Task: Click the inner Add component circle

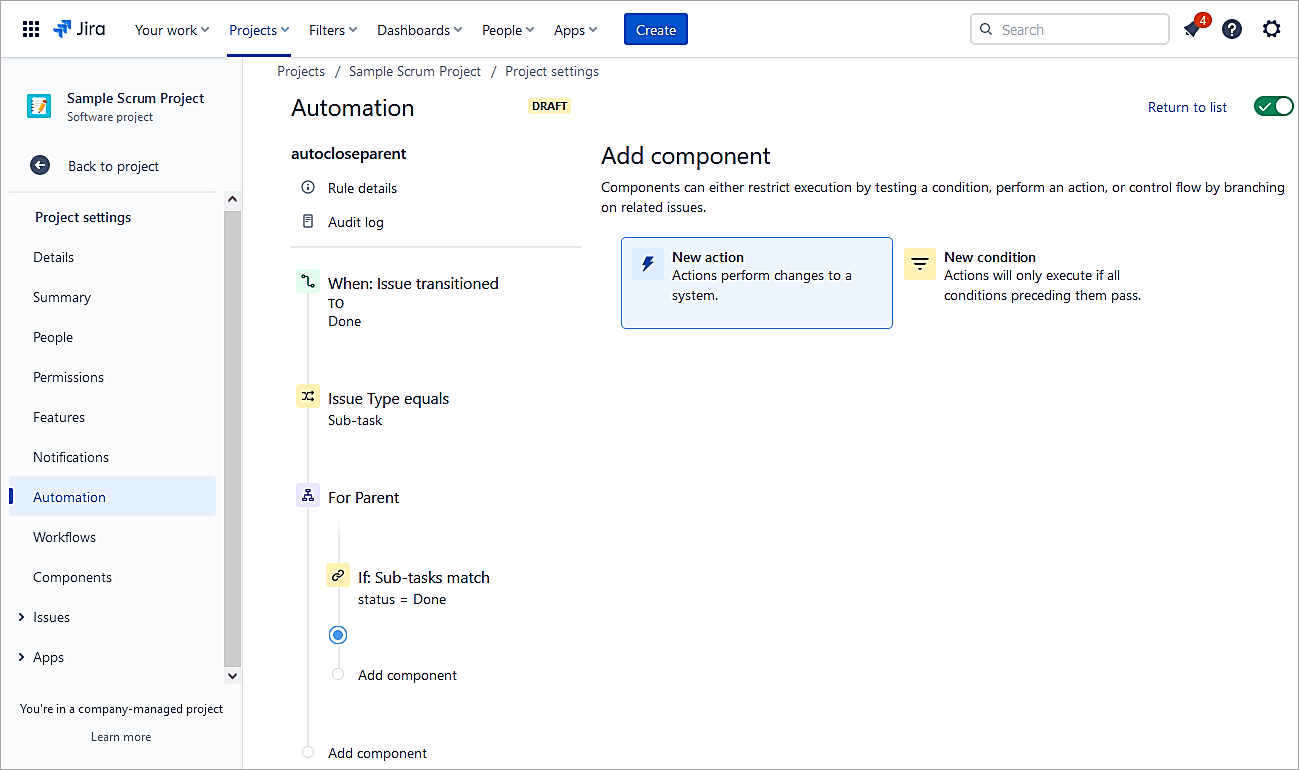Action: coord(338,675)
